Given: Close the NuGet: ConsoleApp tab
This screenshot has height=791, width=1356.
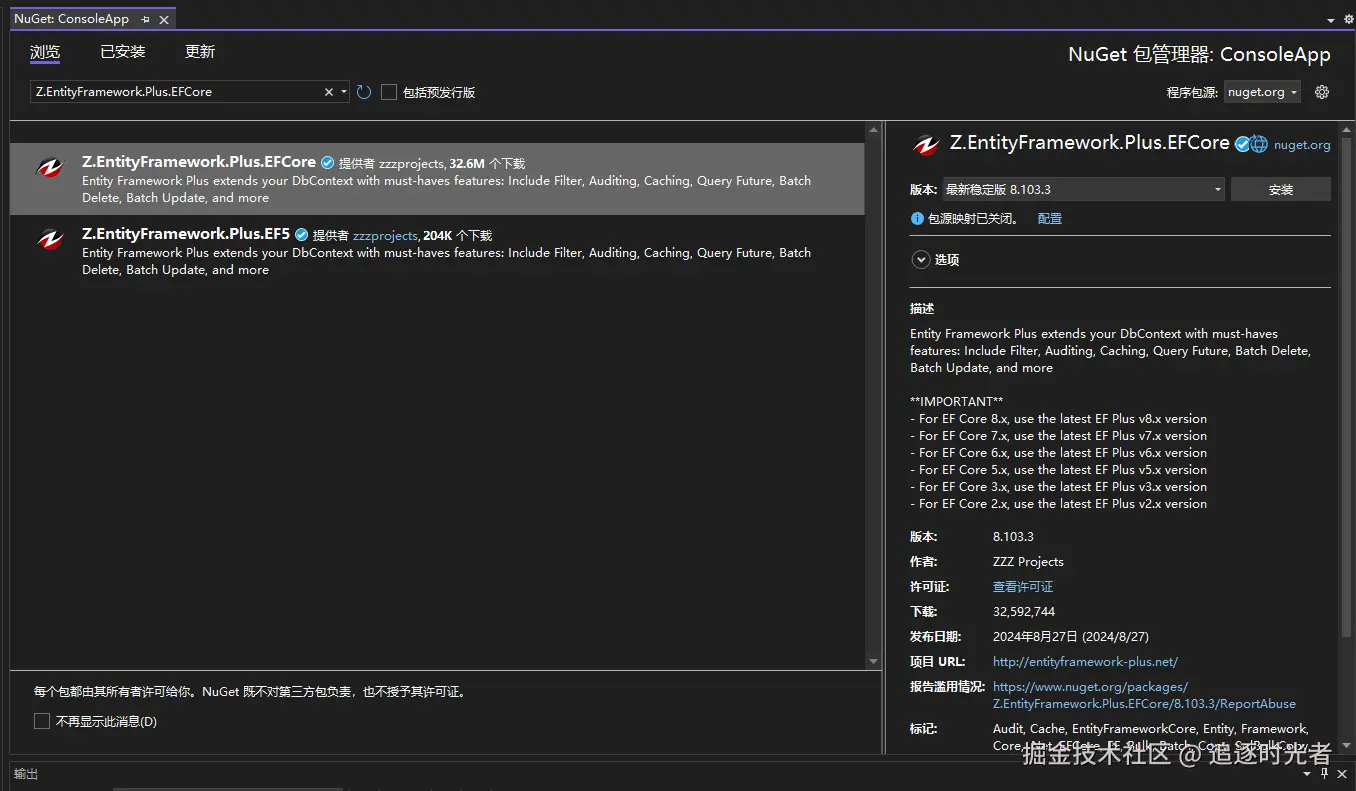Looking at the screenshot, I should 164,19.
